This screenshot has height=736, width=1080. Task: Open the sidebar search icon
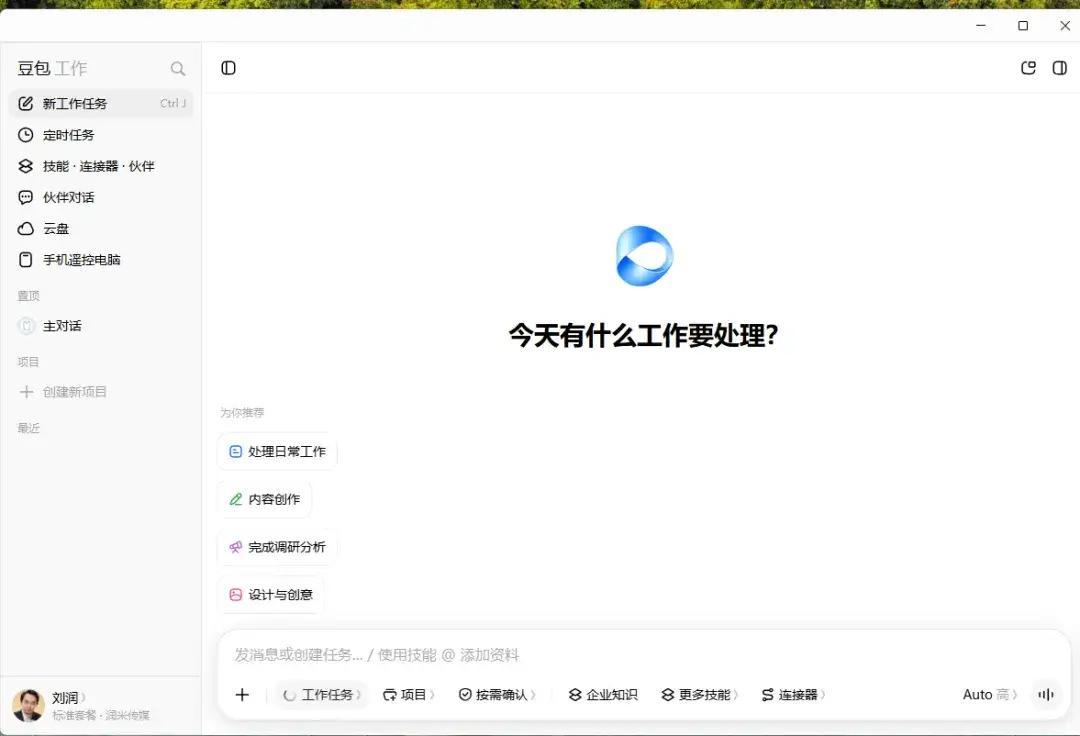point(178,69)
